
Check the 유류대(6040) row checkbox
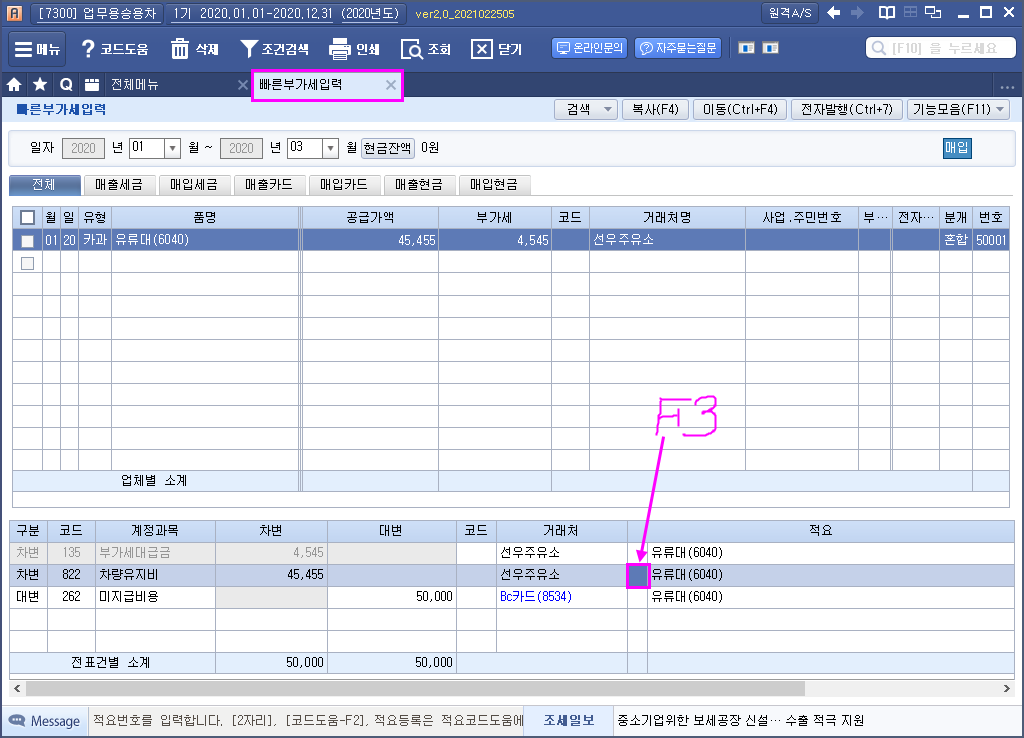click(27, 241)
